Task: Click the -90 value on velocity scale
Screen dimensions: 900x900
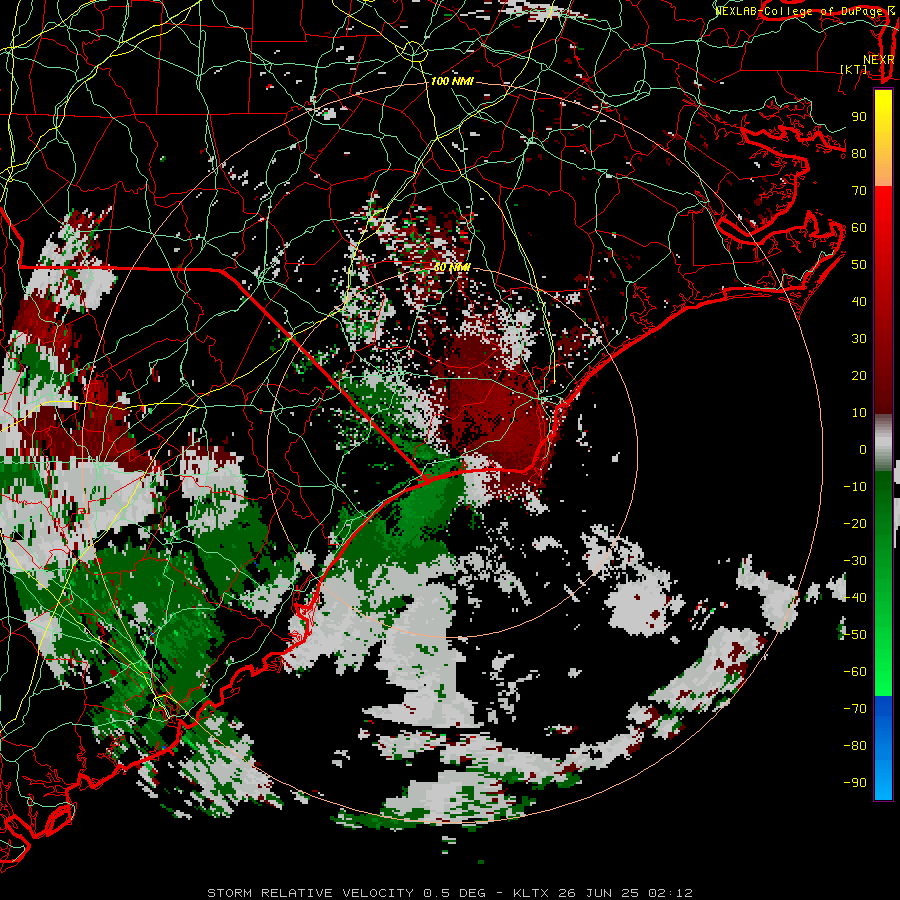Action: tap(855, 782)
